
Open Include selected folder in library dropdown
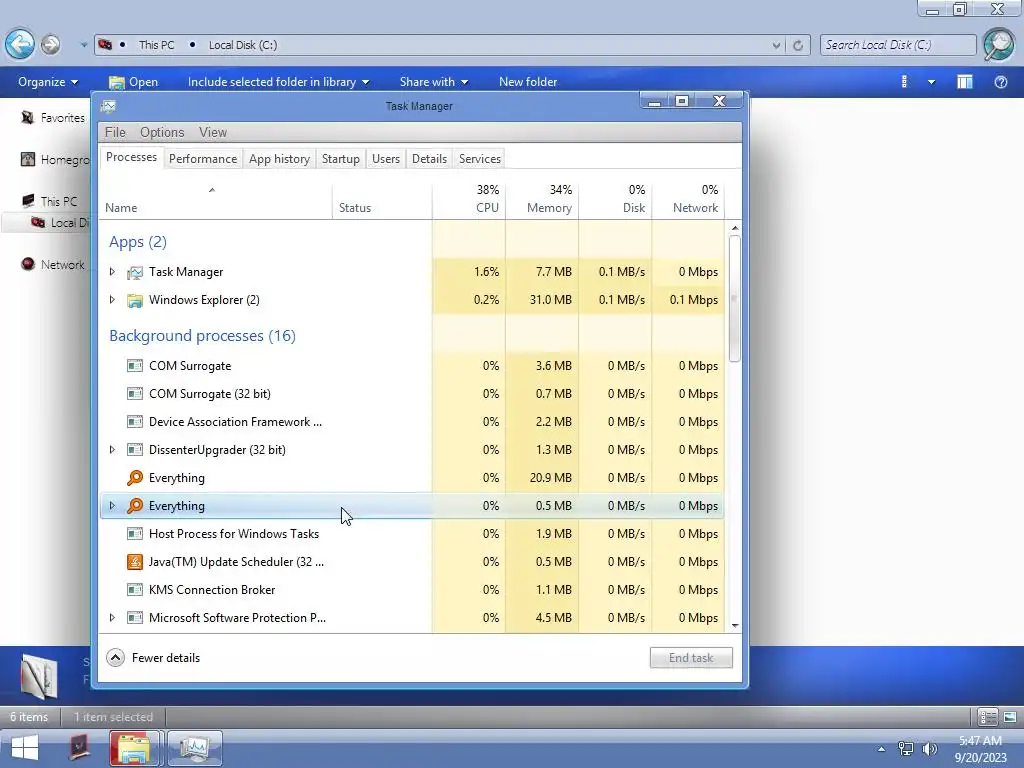coord(278,82)
